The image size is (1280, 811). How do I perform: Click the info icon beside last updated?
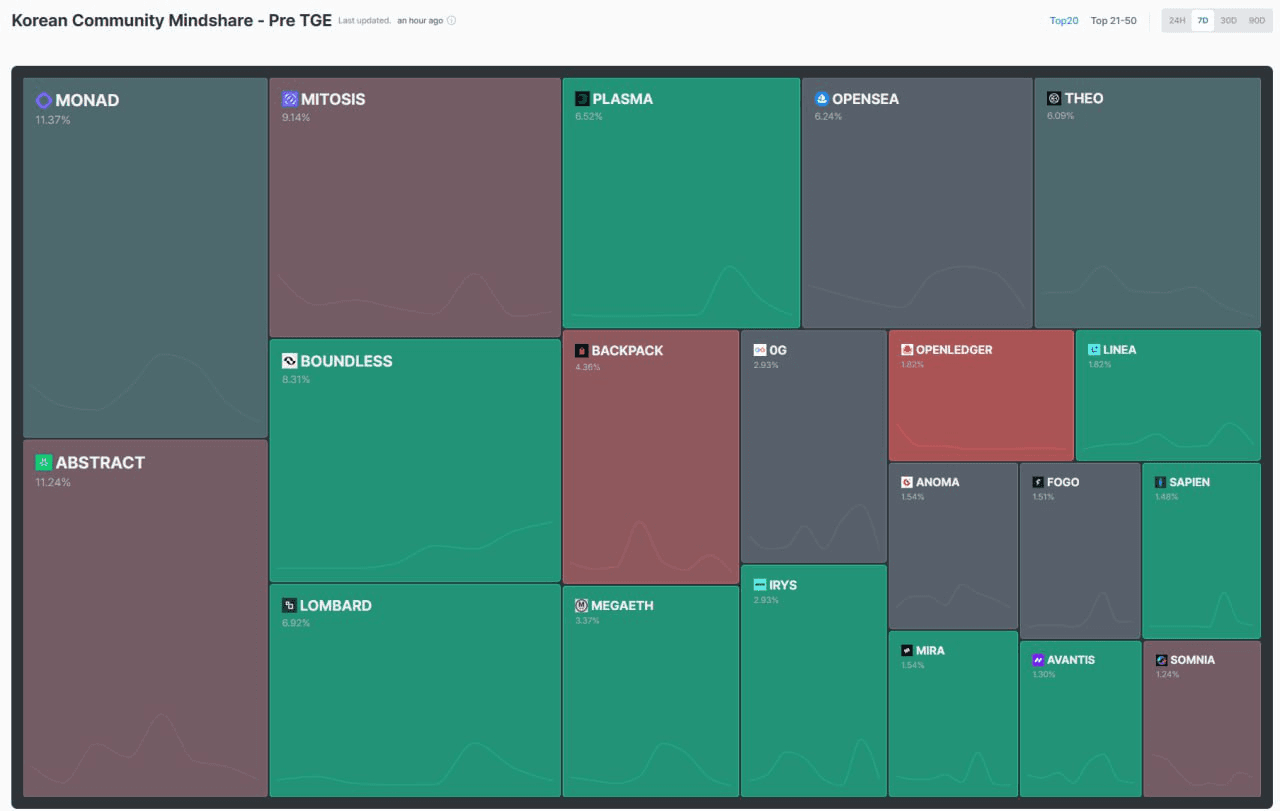[451, 21]
